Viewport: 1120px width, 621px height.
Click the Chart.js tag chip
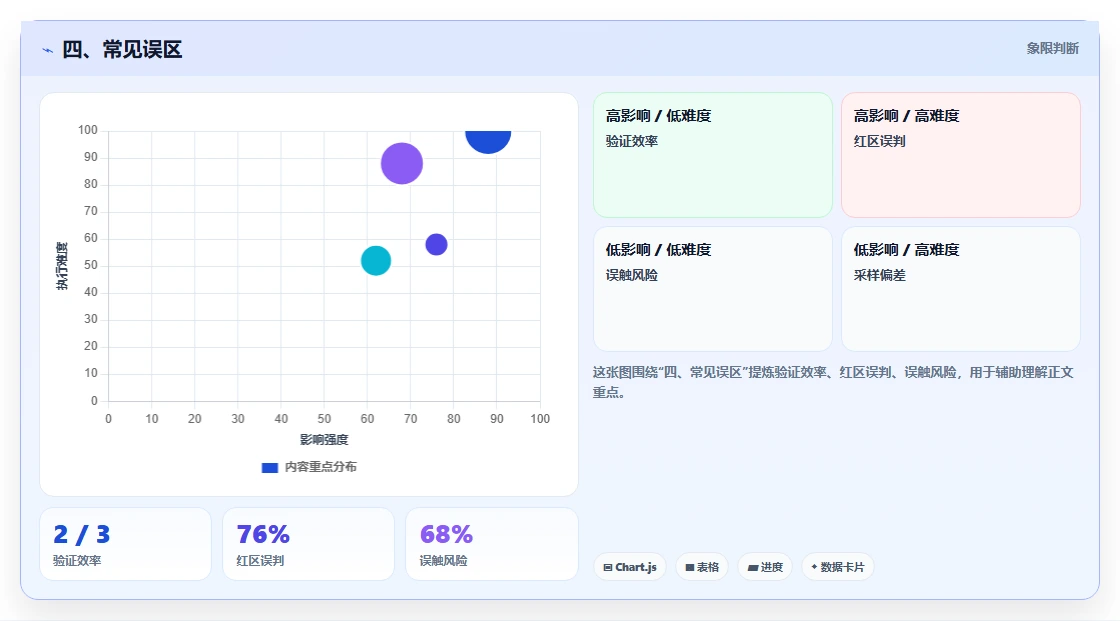pyautogui.click(x=630, y=567)
